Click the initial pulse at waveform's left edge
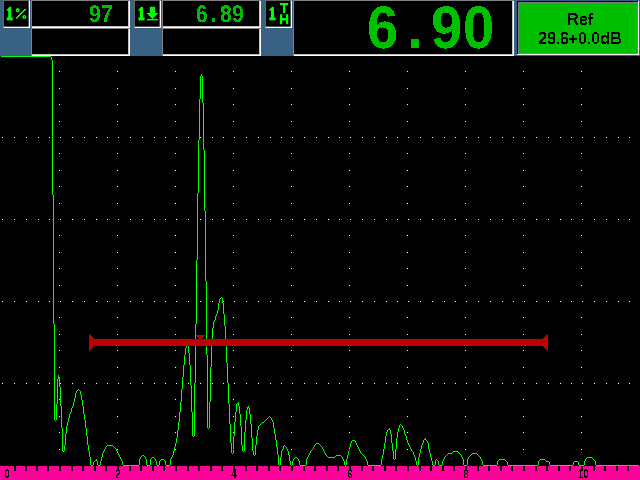 [51, 200]
